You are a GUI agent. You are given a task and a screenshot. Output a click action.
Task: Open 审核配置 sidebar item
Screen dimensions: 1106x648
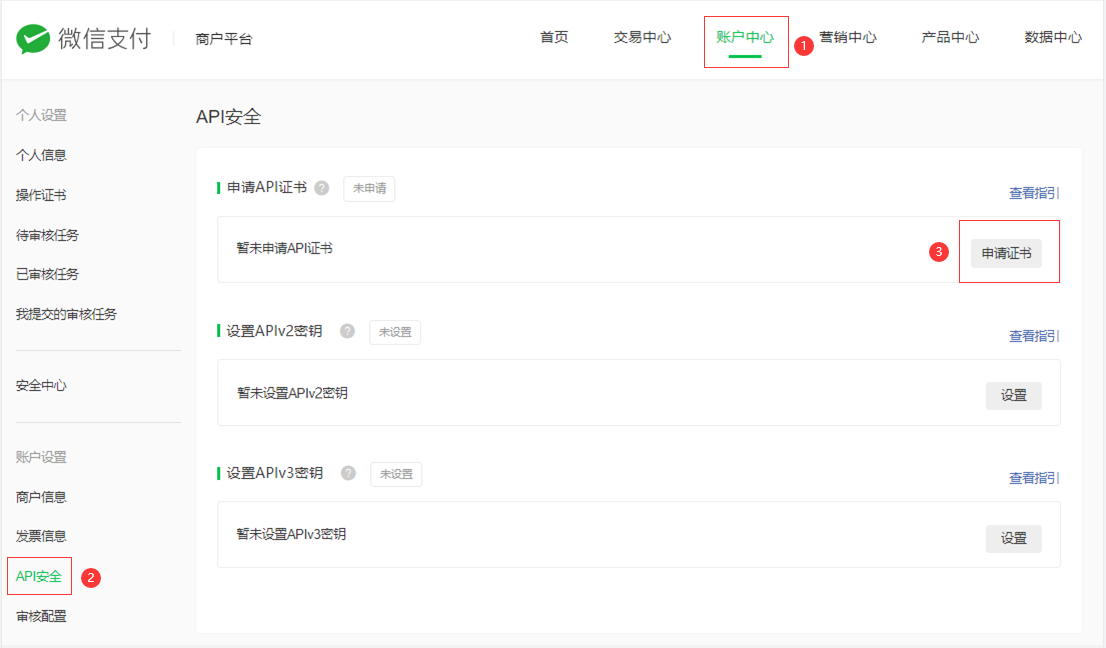click(x=41, y=616)
